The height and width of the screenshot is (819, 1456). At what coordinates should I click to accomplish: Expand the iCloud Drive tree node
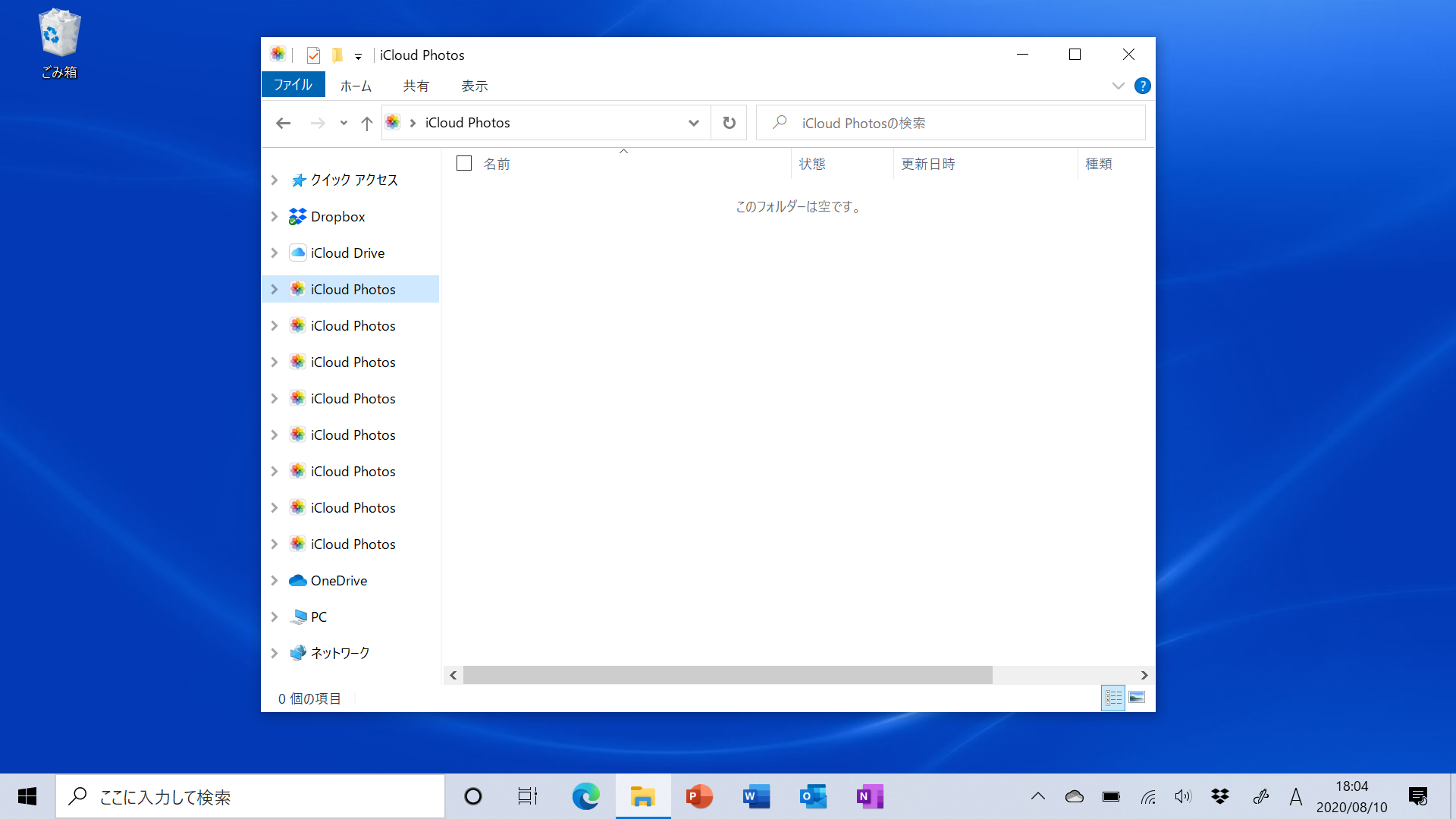[x=275, y=253]
